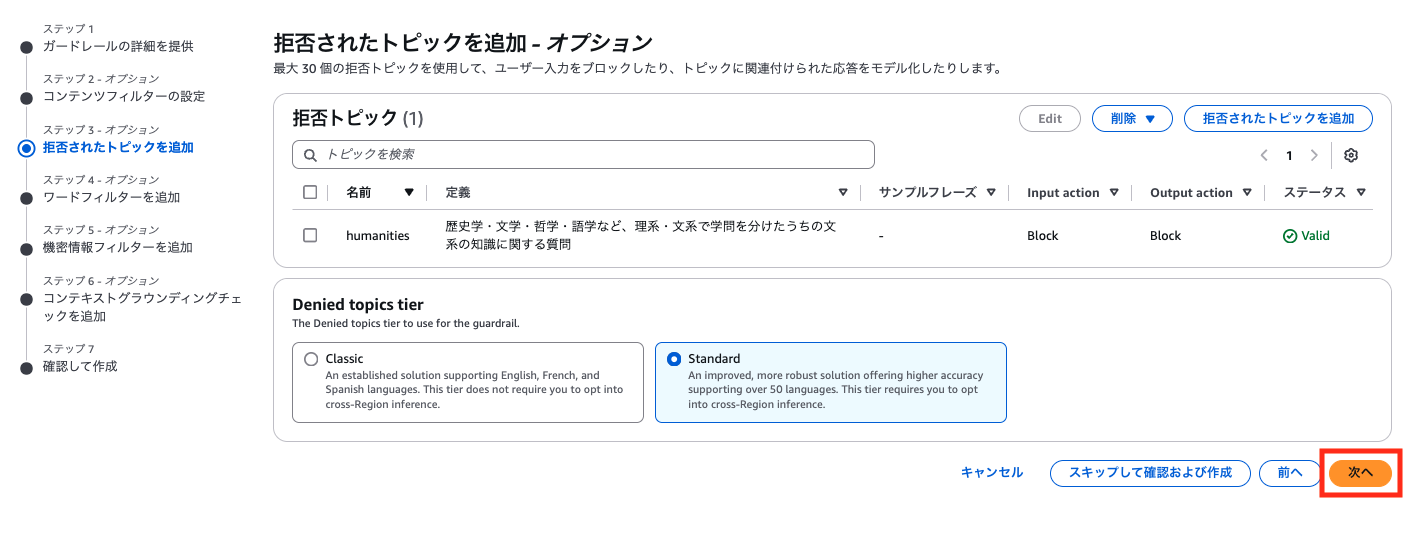
Task: Sort the ステータス column arrow
Action: click(x=1361, y=193)
